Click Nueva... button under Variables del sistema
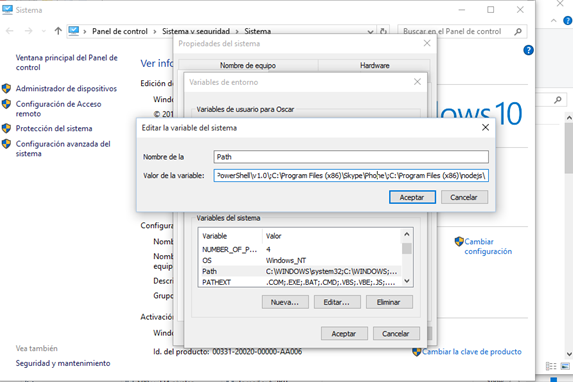The image size is (573, 382). click(285, 302)
